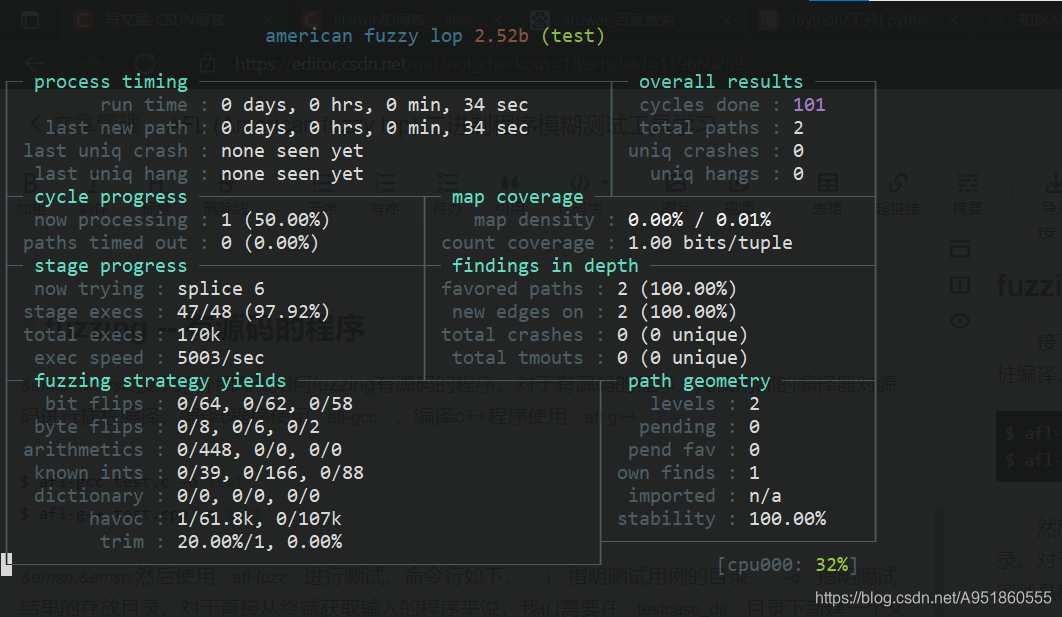1062x617 pixels.
Task: Open the tab actions icon in browser
Action: coord(30,20)
